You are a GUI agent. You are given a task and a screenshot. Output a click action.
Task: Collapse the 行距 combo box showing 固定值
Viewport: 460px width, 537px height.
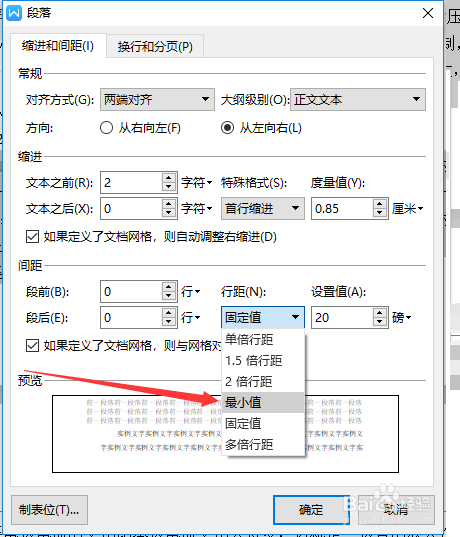click(263, 317)
